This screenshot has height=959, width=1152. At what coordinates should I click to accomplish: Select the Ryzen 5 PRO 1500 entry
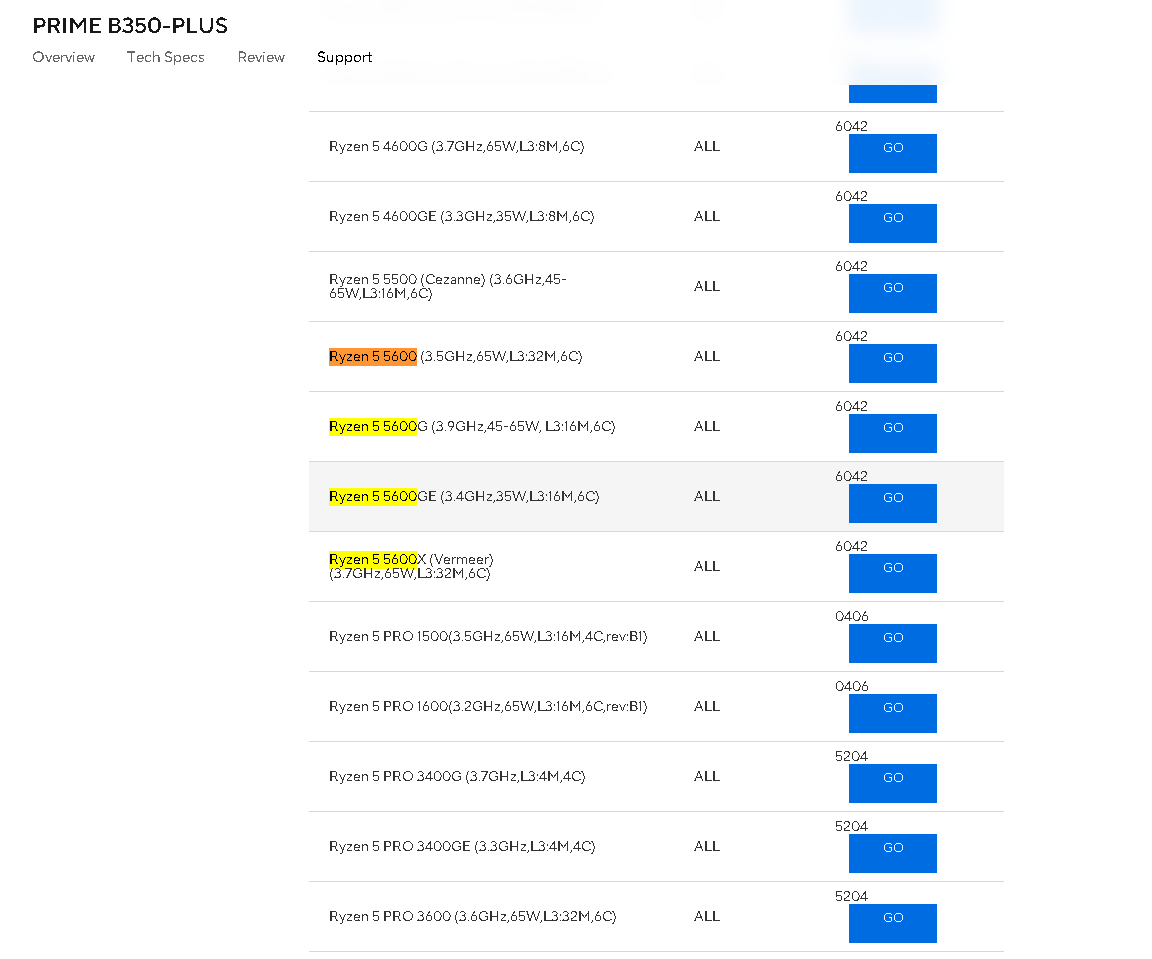pos(488,636)
